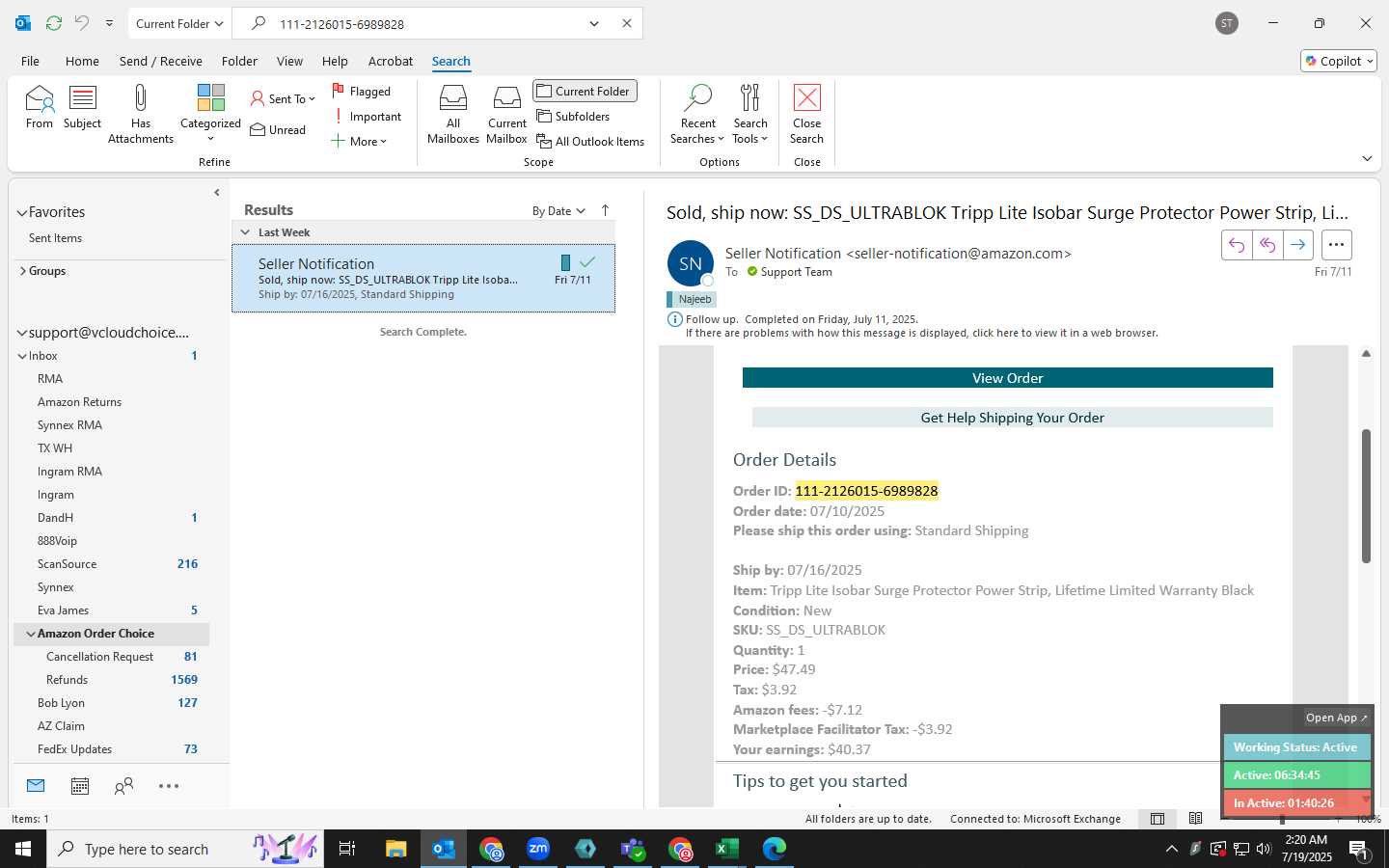Viewport: 1389px width, 868px height.
Task: Include Subfolders in search scope
Action: (574, 116)
